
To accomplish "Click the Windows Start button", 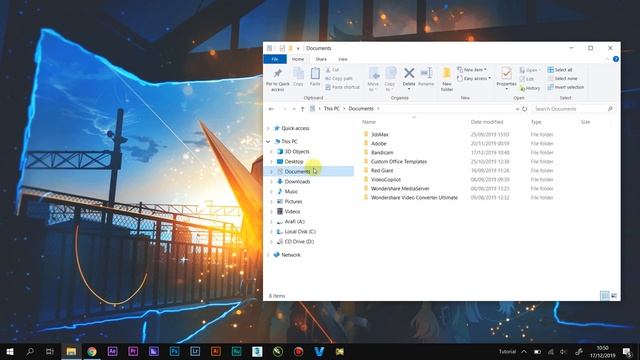I will [9, 351].
